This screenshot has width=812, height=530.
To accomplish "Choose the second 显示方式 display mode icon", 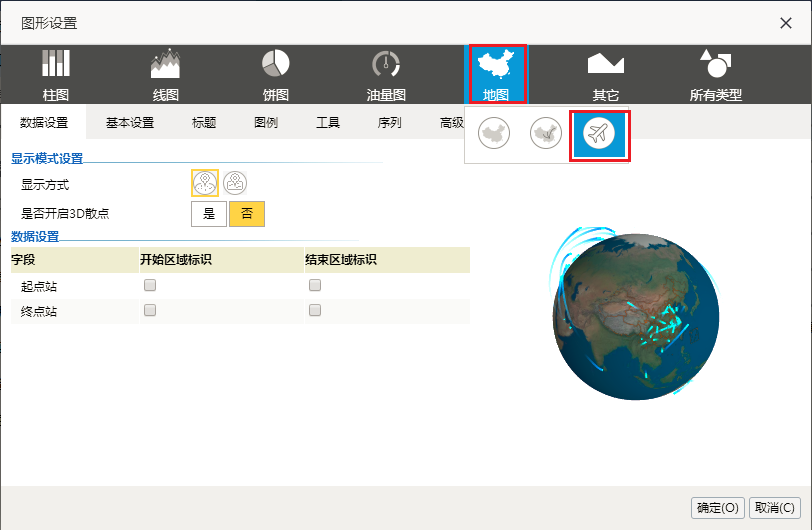I will coord(235,183).
